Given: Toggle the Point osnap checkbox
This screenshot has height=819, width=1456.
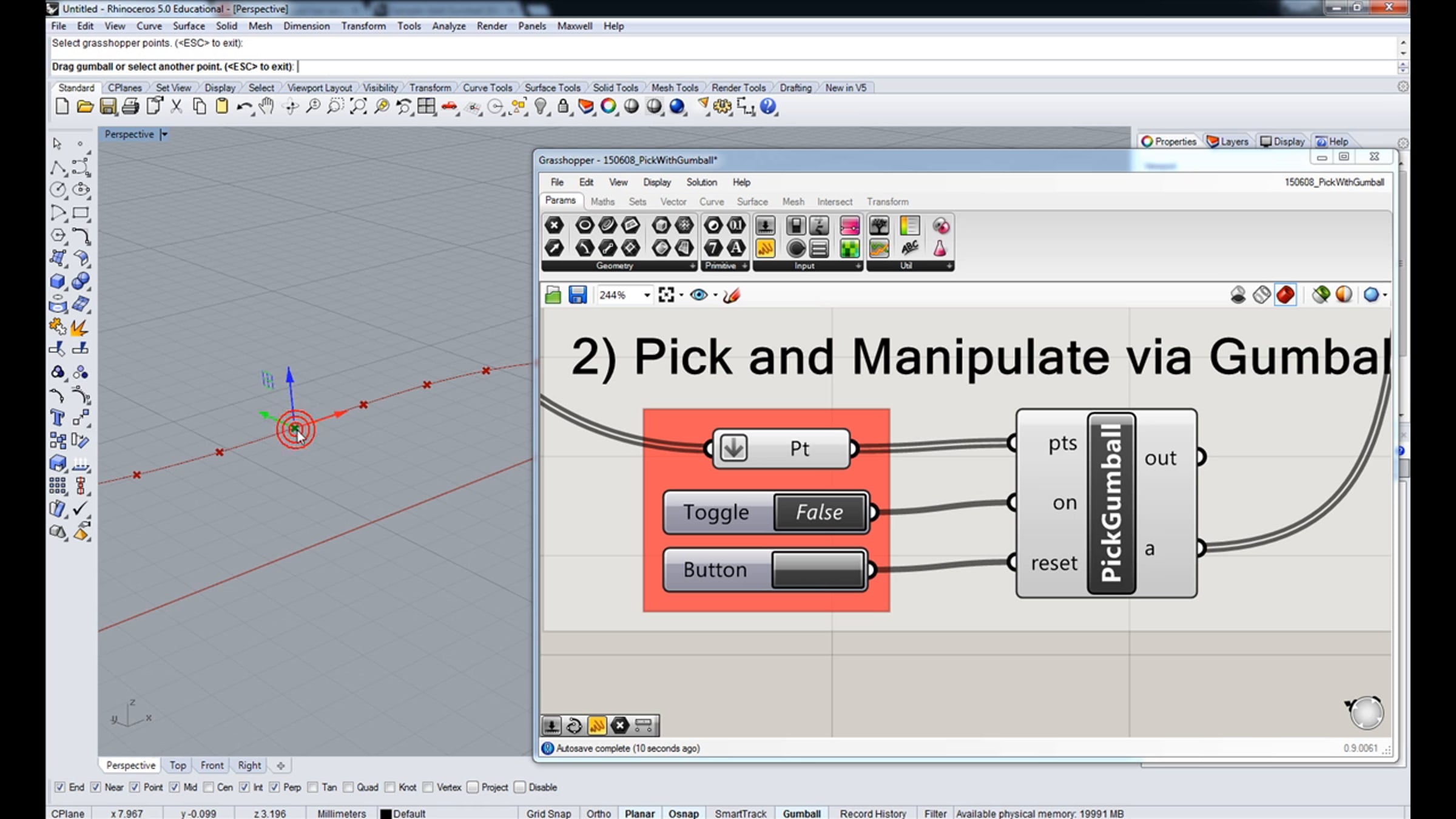Looking at the screenshot, I should pyautogui.click(x=135, y=787).
